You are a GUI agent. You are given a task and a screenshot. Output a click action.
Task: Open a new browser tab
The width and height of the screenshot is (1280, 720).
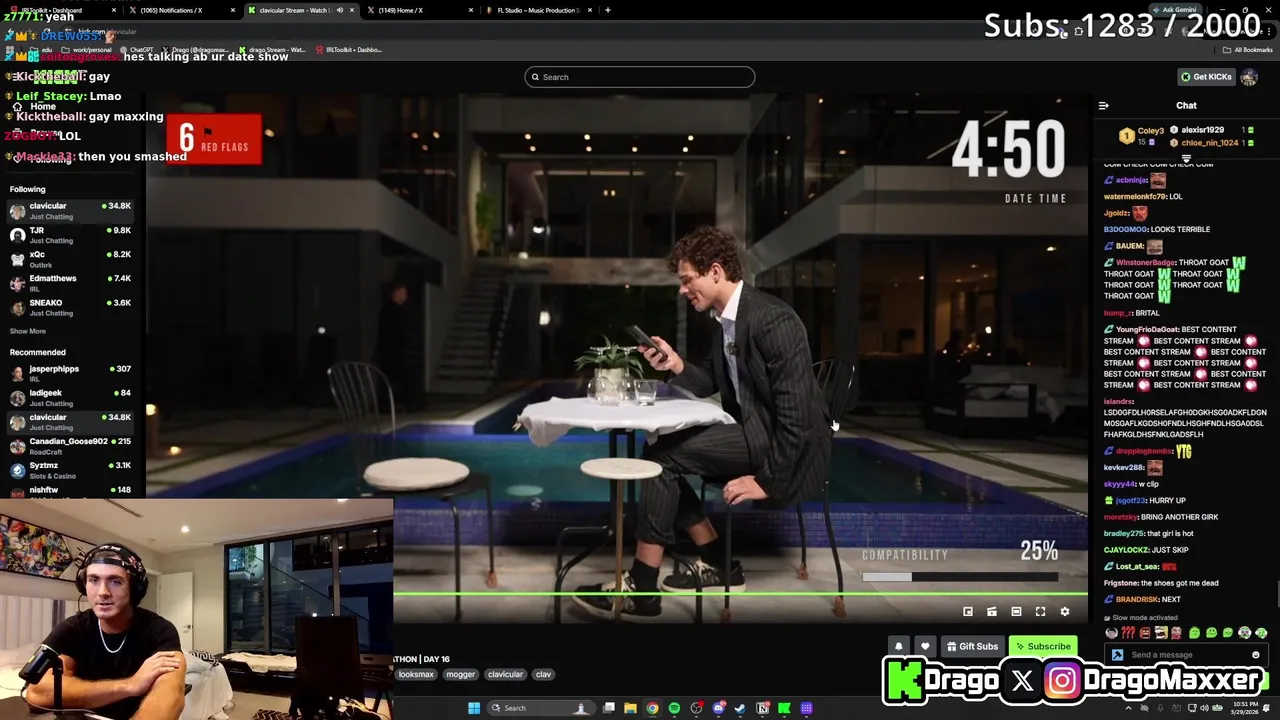[607, 10]
